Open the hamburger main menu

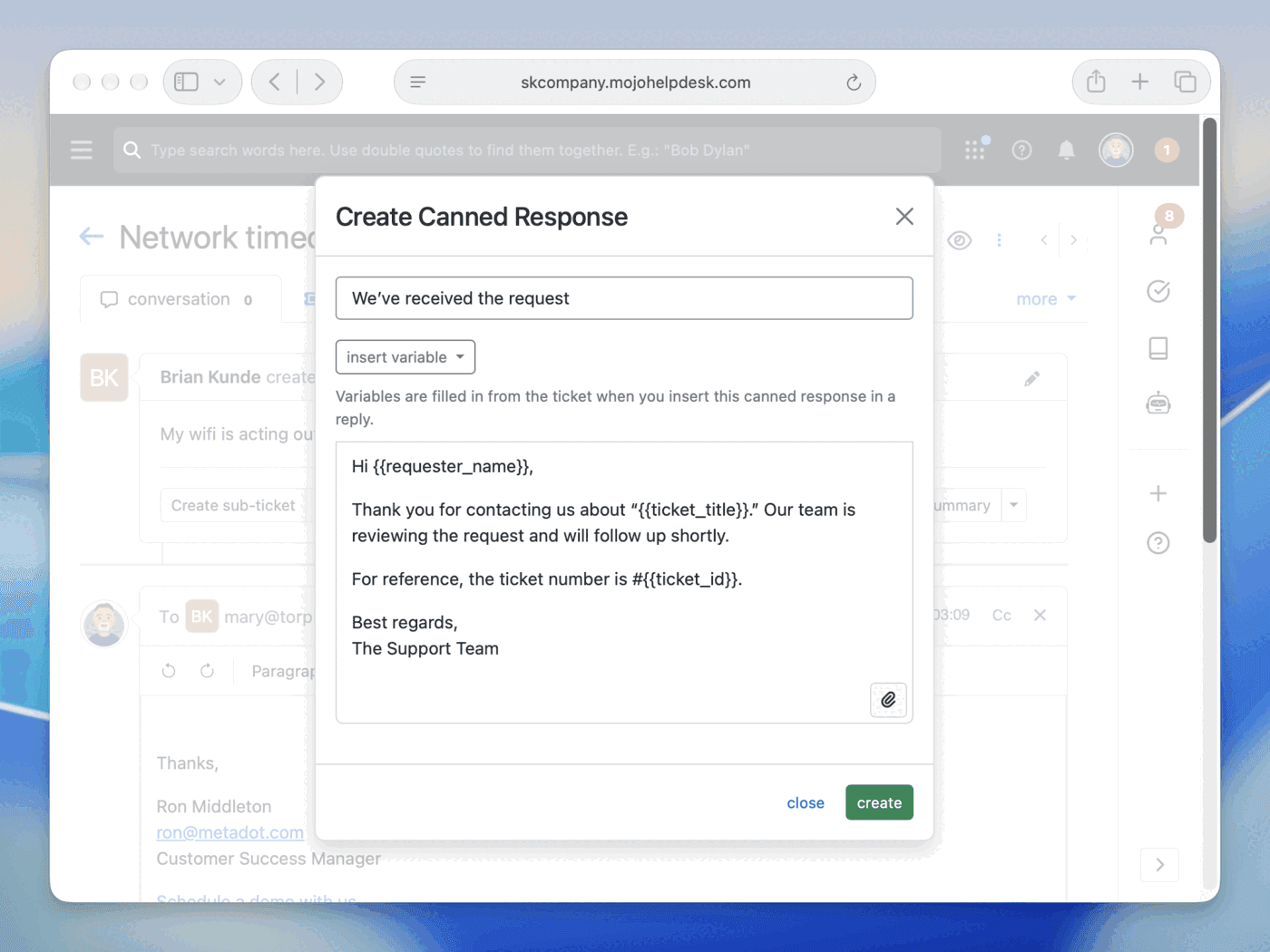tap(82, 150)
